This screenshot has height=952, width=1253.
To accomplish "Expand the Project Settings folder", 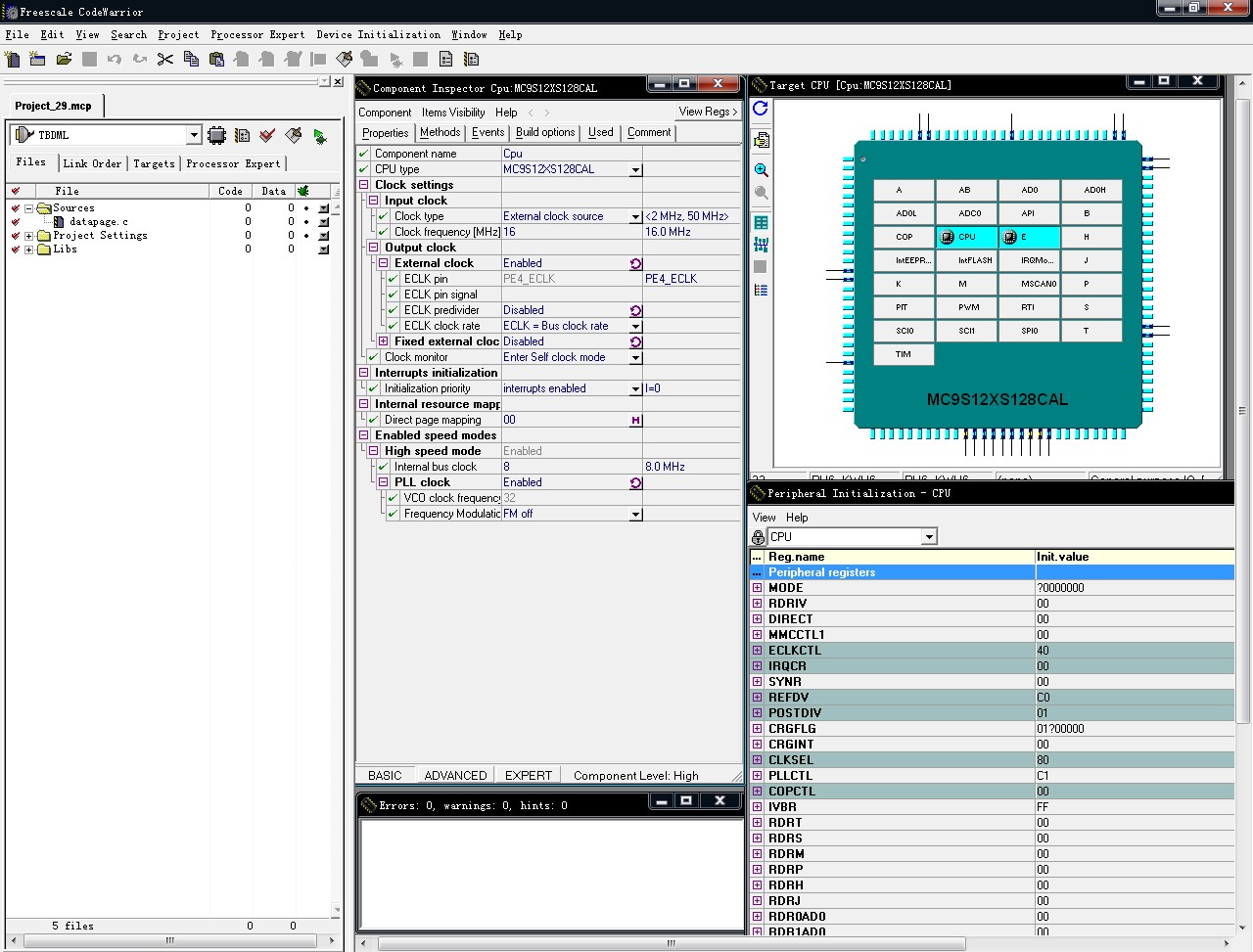I will (x=29, y=236).
